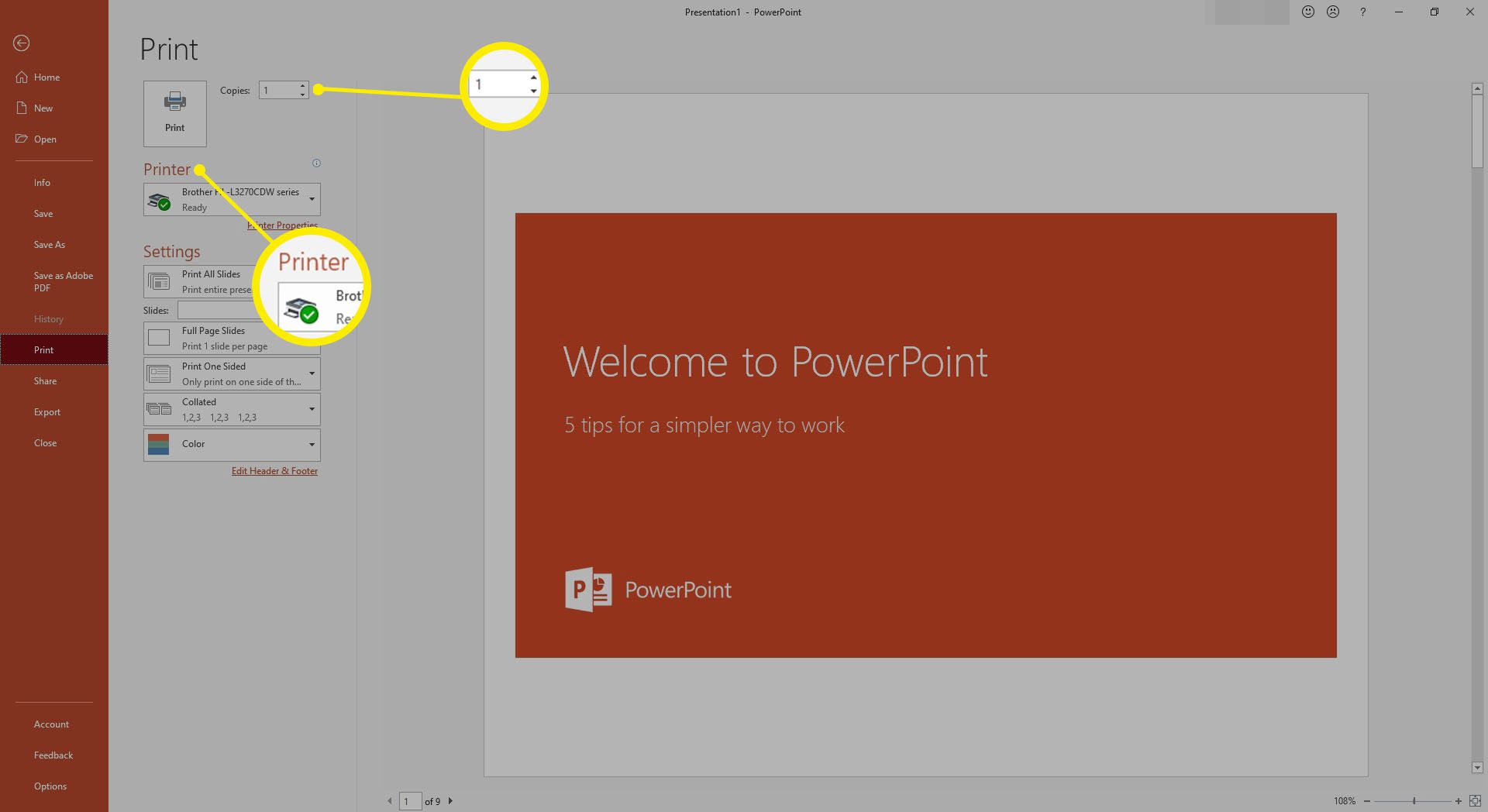This screenshot has height=812, width=1488.
Task: Click the 108% zoom level text
Action: click(1345, 801)
